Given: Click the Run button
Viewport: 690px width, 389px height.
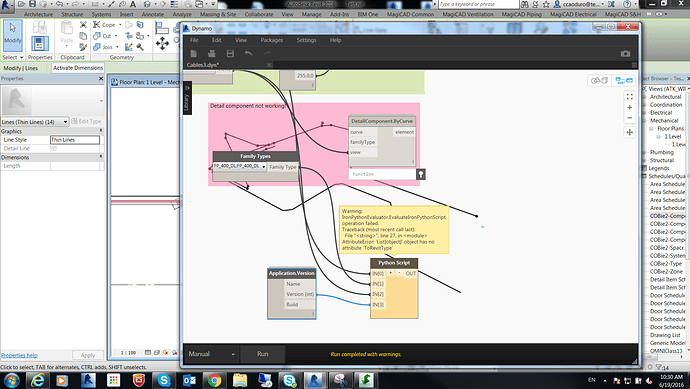Looking at the screenshot, I should tap(263, 354).
